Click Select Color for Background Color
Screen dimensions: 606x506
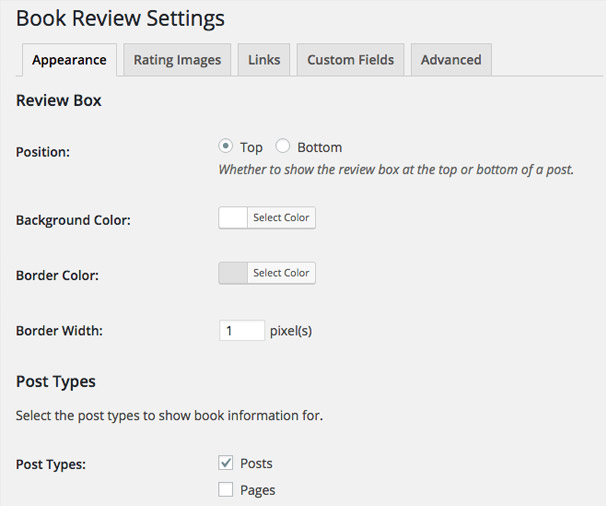[x=281, y=218]
